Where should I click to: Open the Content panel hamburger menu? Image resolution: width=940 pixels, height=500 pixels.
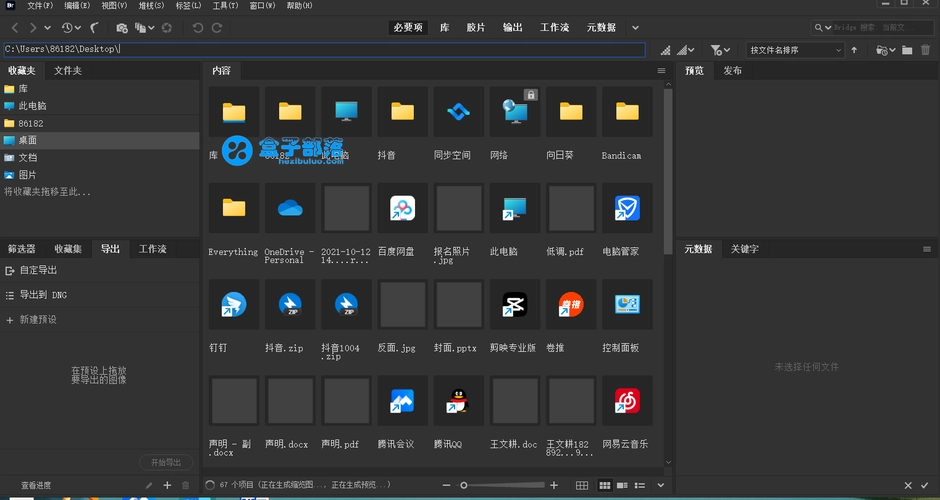(661, 71)
